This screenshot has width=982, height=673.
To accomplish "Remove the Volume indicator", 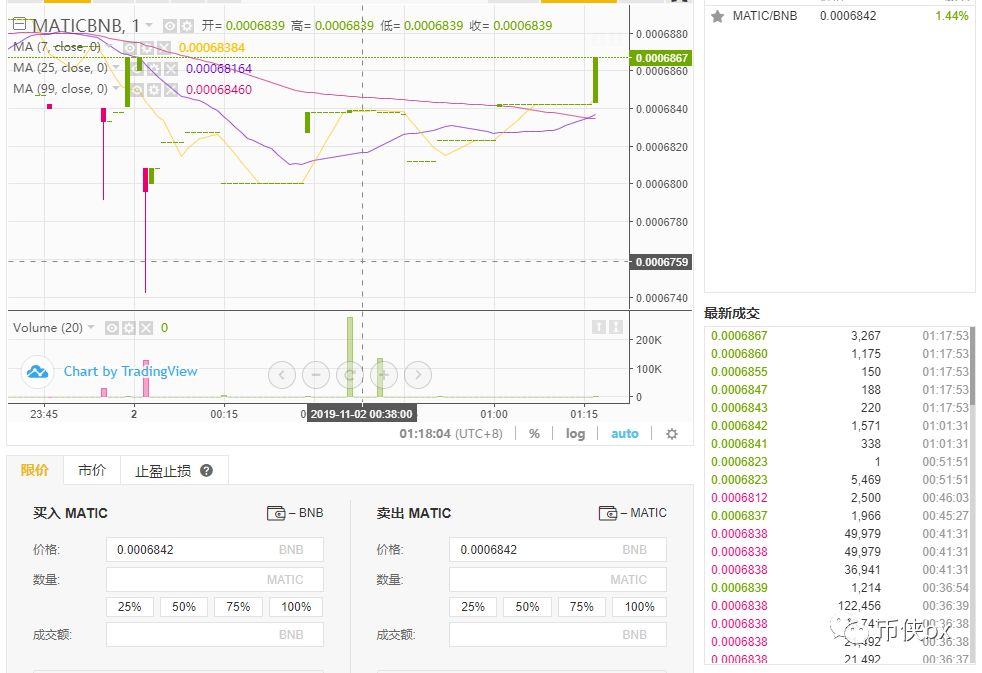I will pyautogui.click(x=146, y=328).
